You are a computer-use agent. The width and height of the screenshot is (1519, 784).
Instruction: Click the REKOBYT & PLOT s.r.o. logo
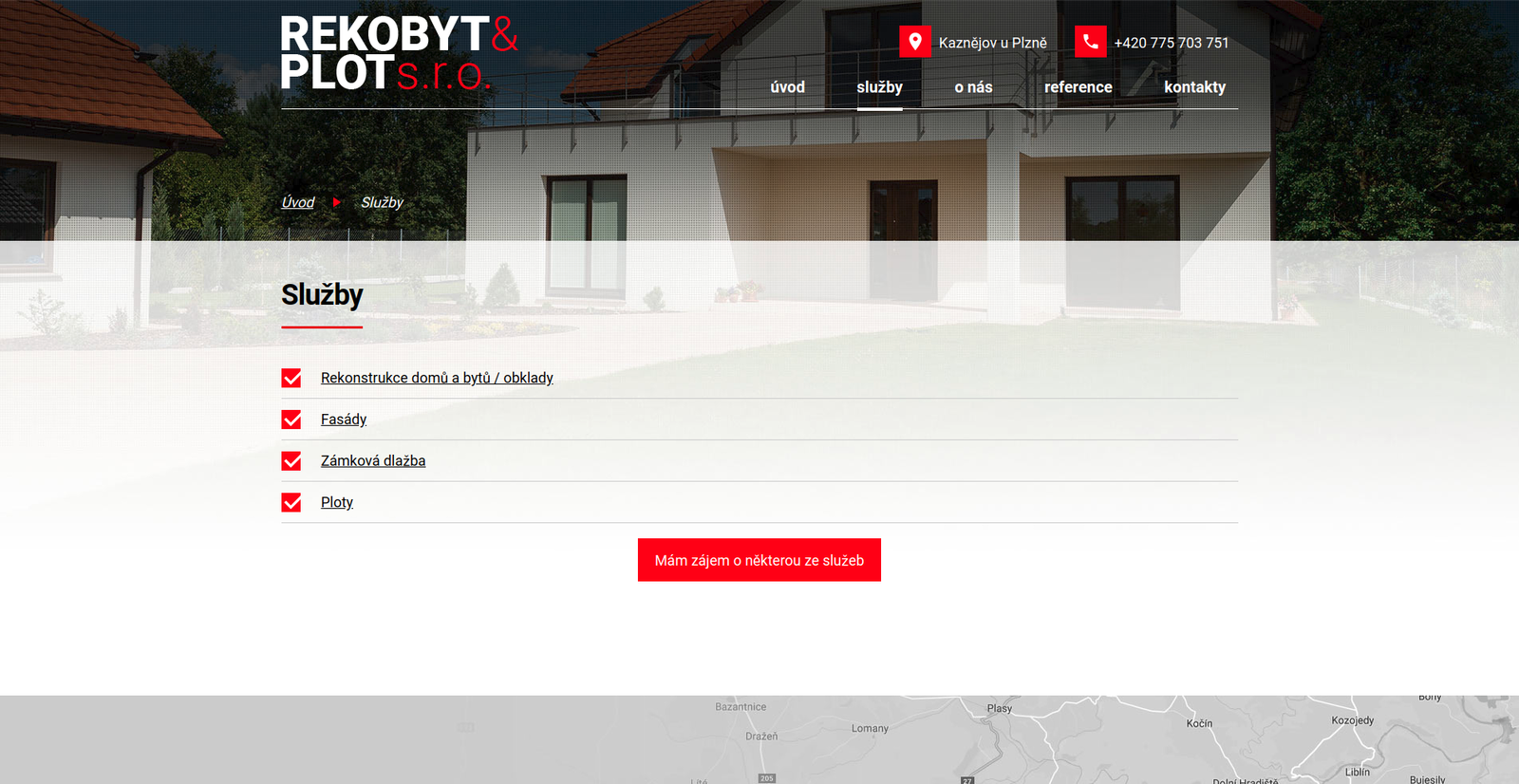(x=399, y=54)
